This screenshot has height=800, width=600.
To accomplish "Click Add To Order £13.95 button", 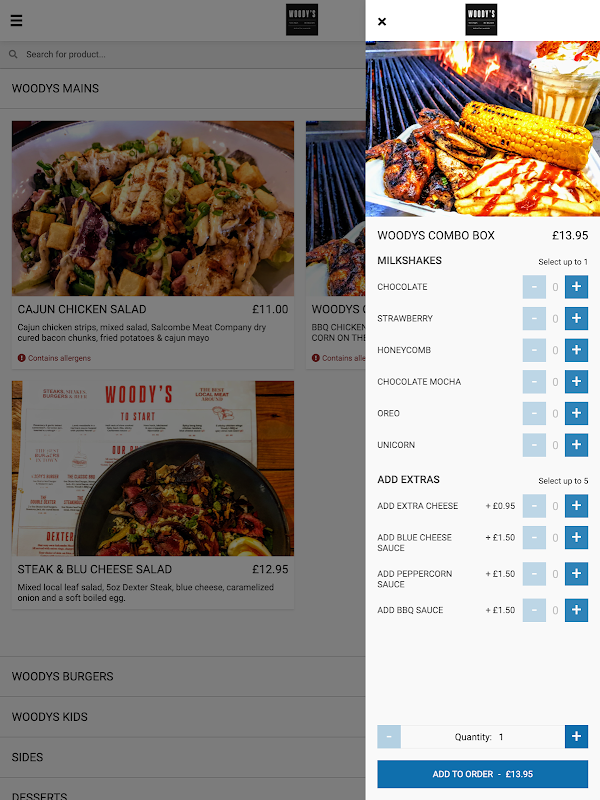I will coord(483,774).
